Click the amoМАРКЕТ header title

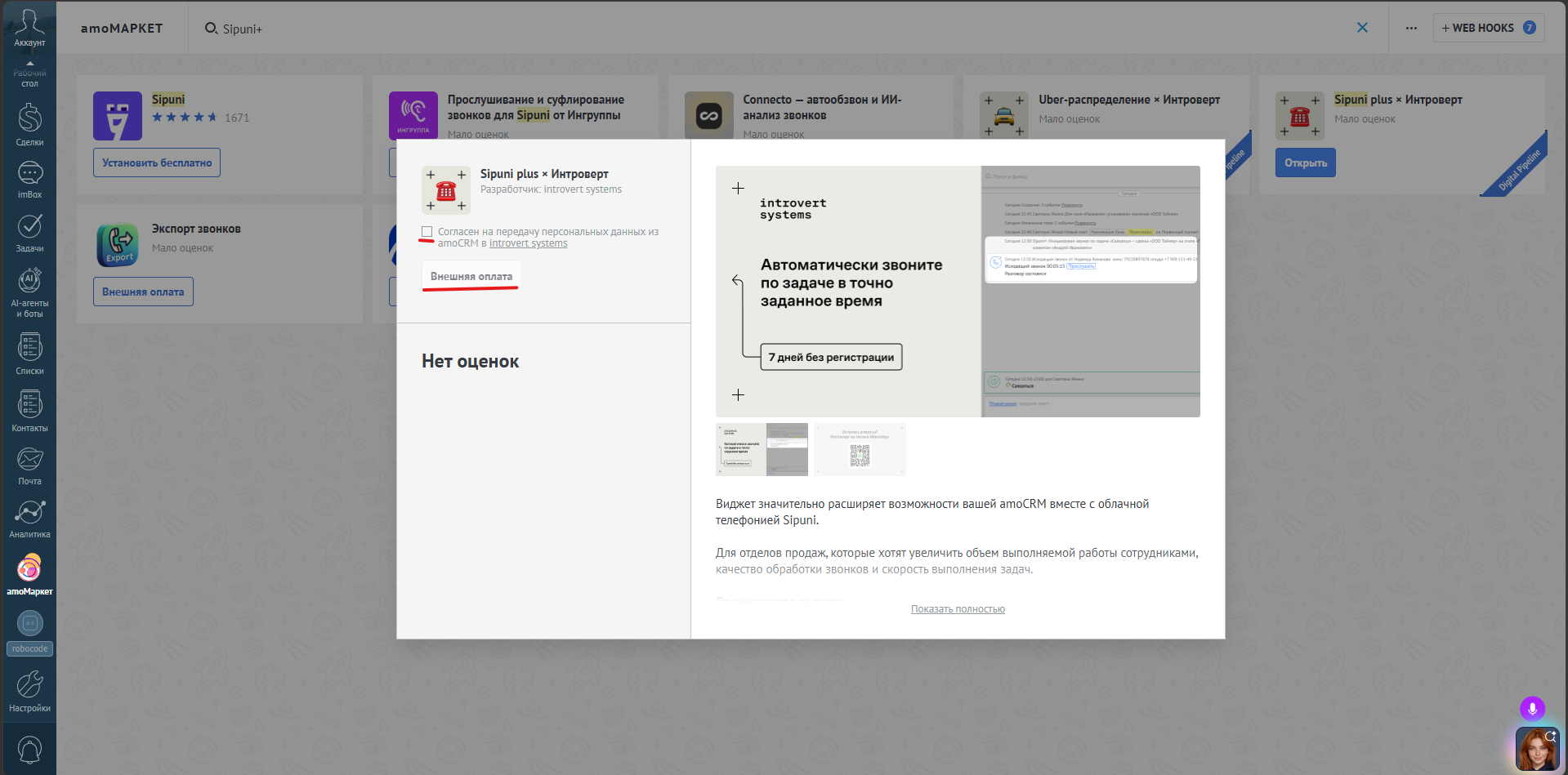tap(122, 29)
